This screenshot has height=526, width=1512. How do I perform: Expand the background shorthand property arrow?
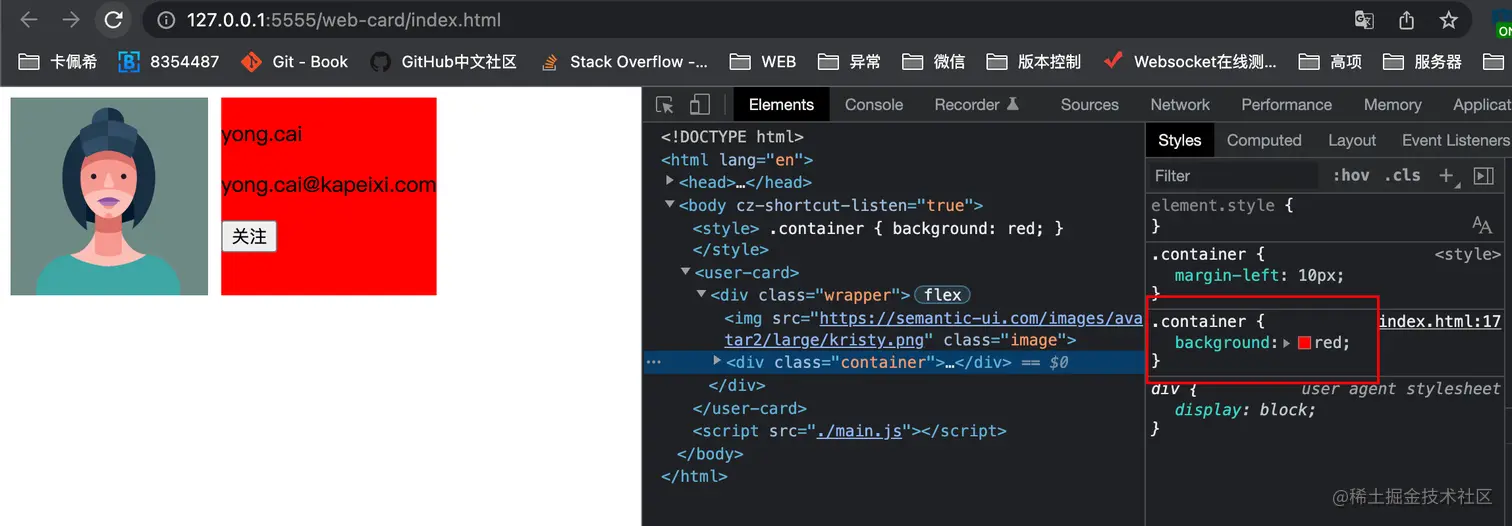[x=1287, y=343]
